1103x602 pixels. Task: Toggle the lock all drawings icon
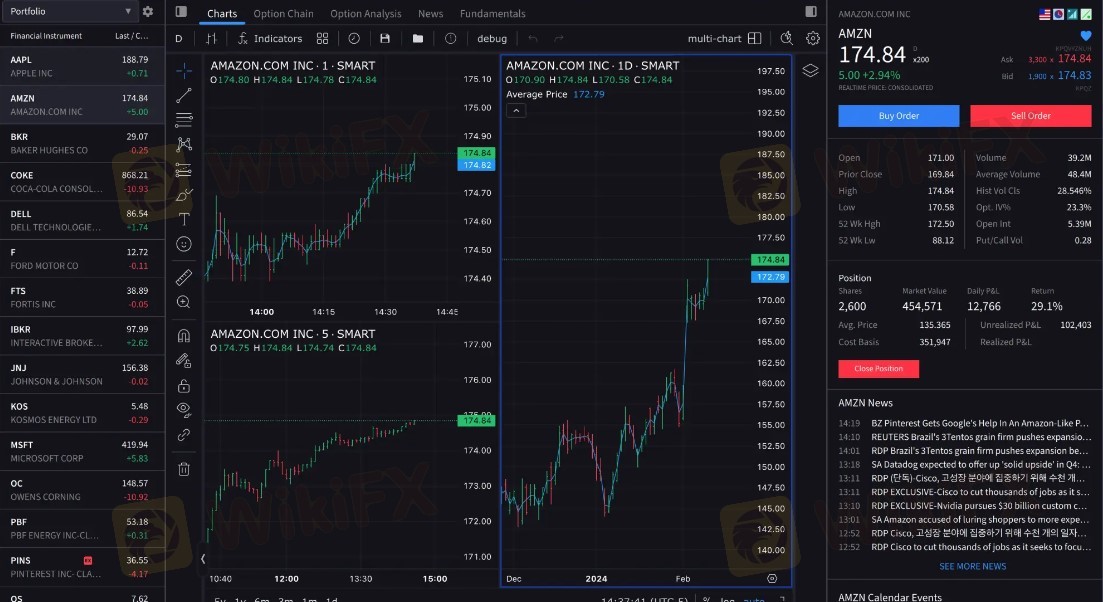pyautogui.click(x=184, y=385)
